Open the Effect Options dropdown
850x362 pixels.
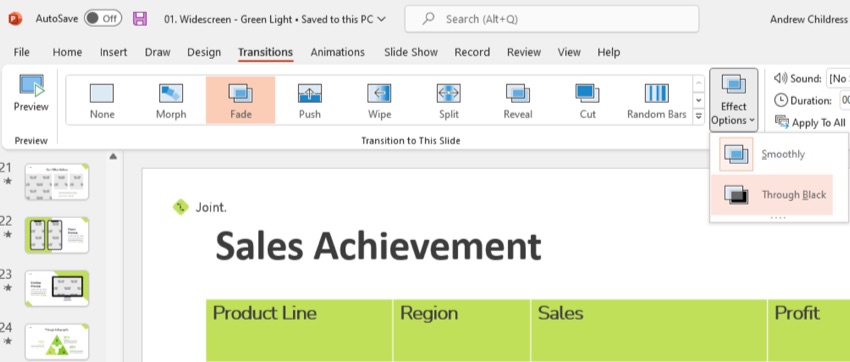[733, 100]
